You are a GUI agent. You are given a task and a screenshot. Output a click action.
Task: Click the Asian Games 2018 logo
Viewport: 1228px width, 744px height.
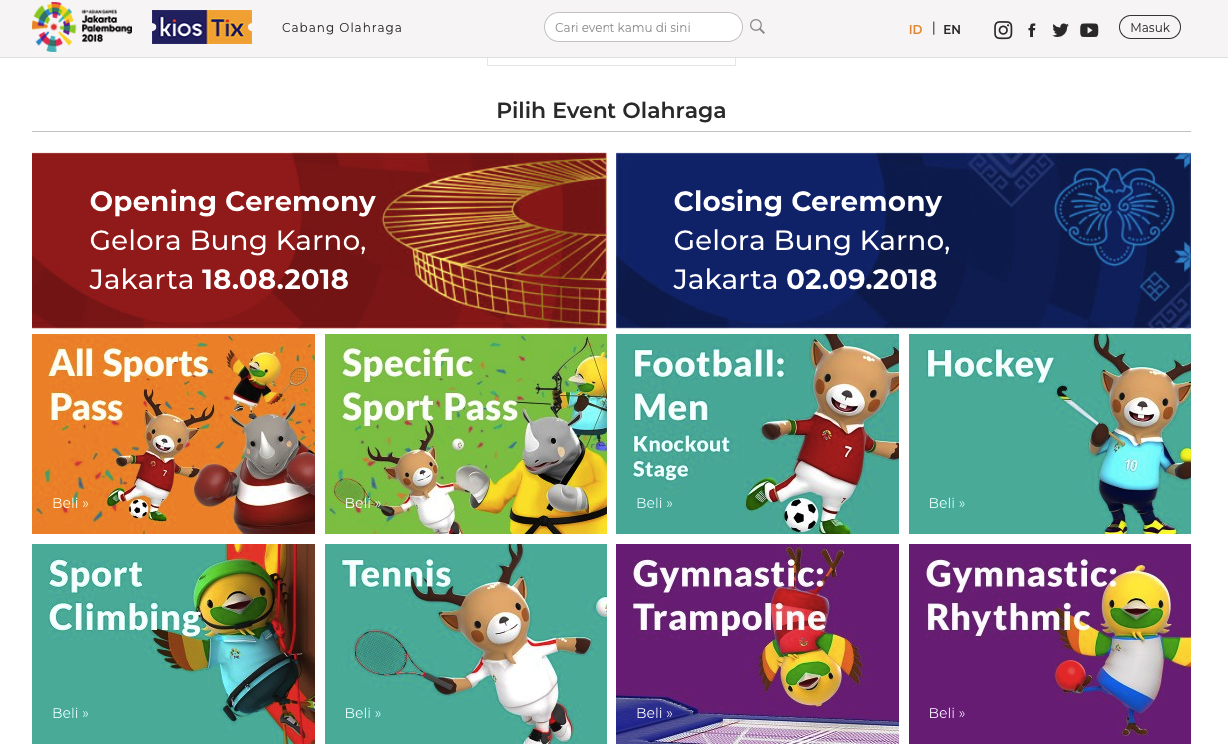(82, 27)
